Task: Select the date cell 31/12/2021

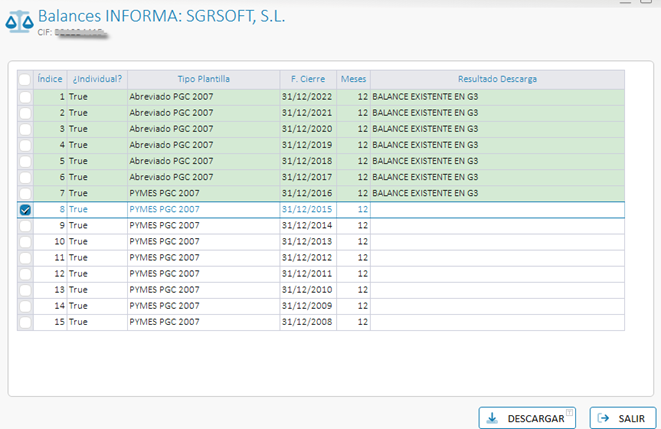Action: point(307,113)
